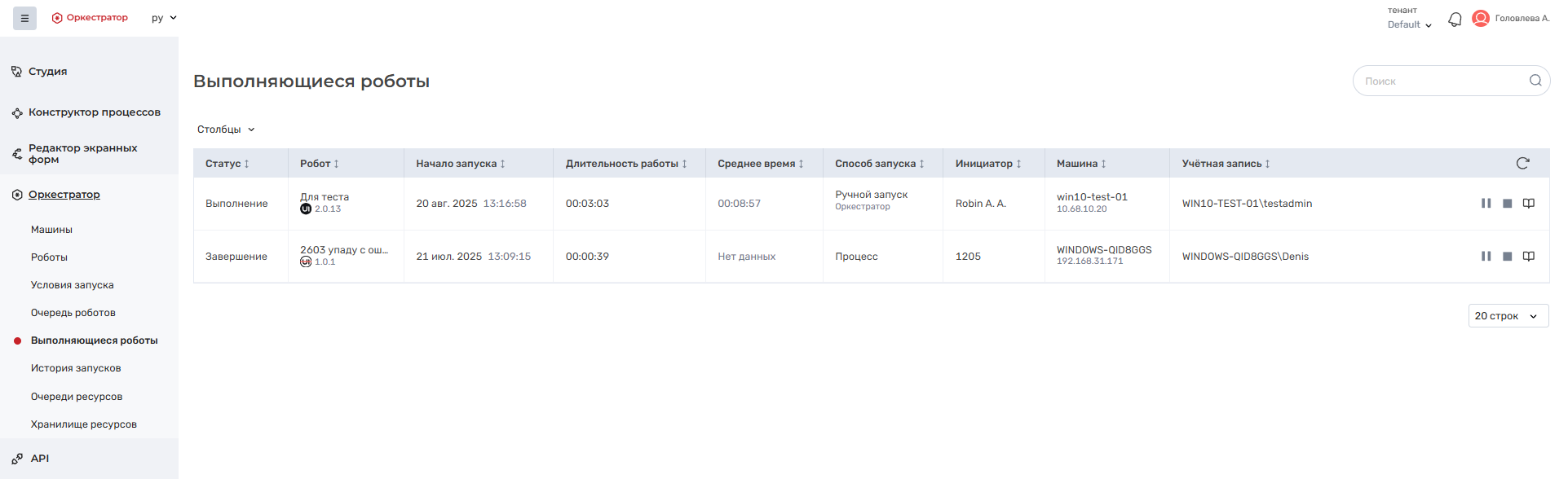Open the notifications bell
The width and height of the screenshot is (1568, 479).
(1455, 19)
